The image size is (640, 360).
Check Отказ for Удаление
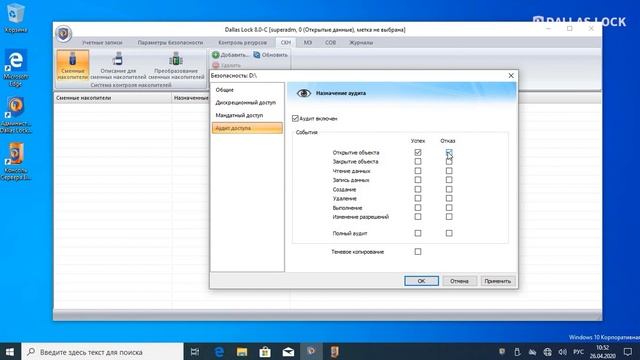(x=449, y=198)
